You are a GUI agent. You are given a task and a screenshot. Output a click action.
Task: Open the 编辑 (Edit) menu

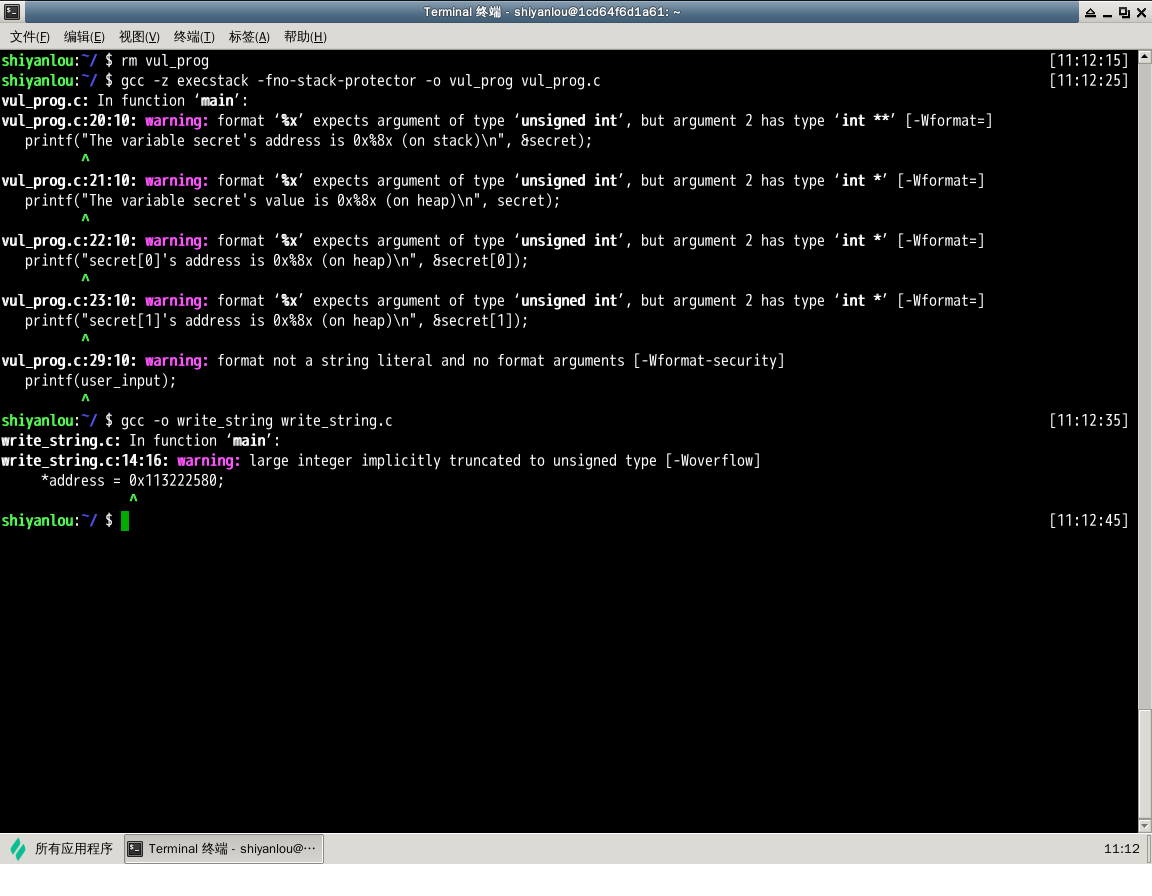pyautogui.click(x=84, y=37)
